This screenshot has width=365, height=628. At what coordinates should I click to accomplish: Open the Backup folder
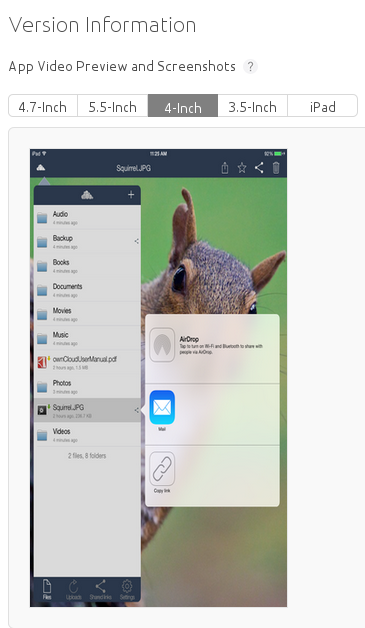coord(87,242)
